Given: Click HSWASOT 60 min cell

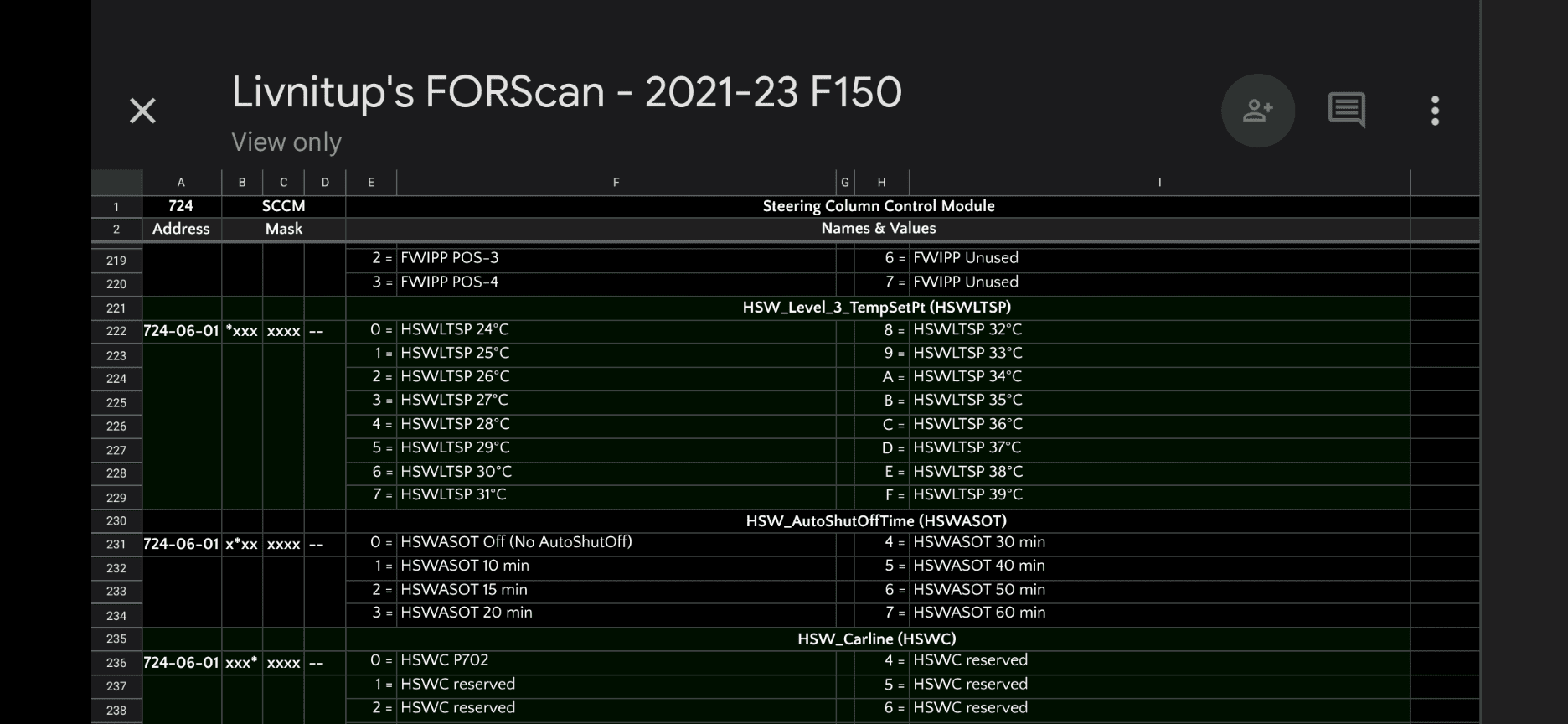Looking at the screenshot, I should [x=1159, y=613].
